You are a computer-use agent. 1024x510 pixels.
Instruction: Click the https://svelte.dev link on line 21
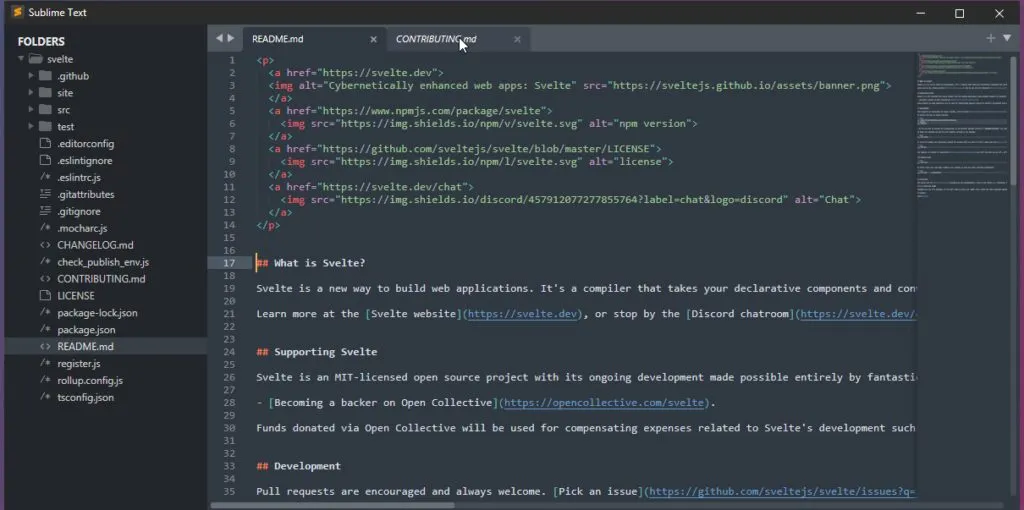[523, 314]
